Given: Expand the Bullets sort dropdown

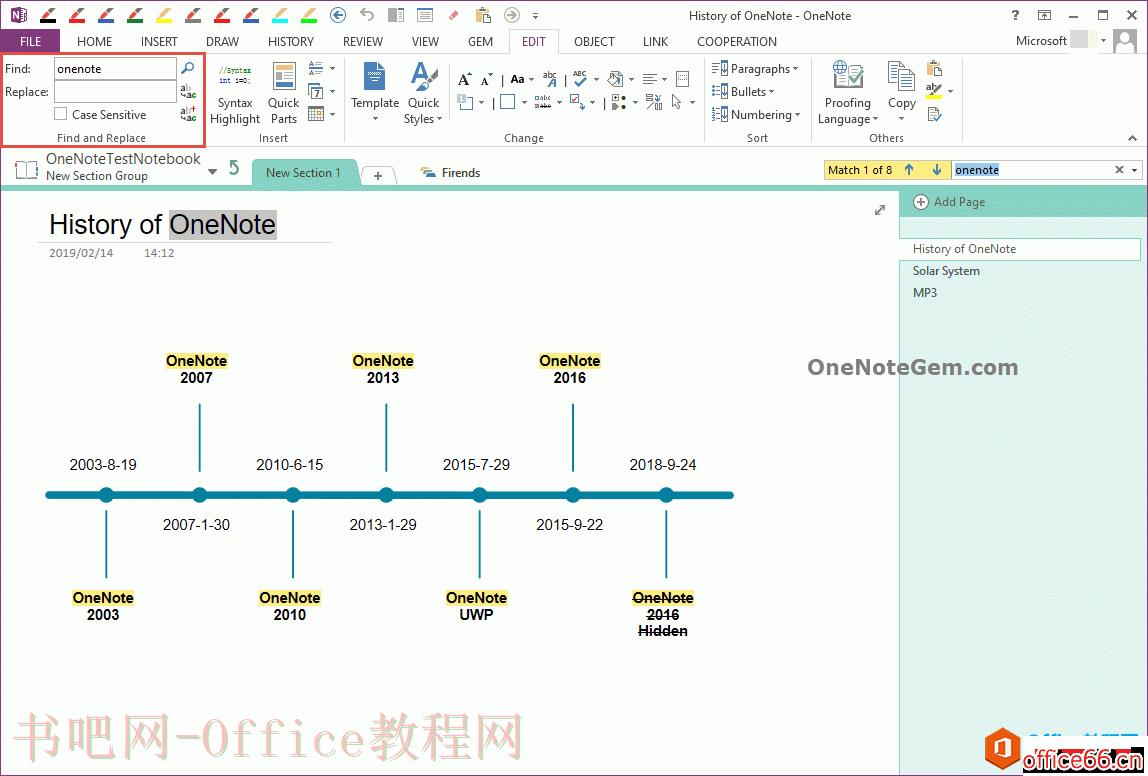Looking at the screenshot, I should click(x=771, y=92).
